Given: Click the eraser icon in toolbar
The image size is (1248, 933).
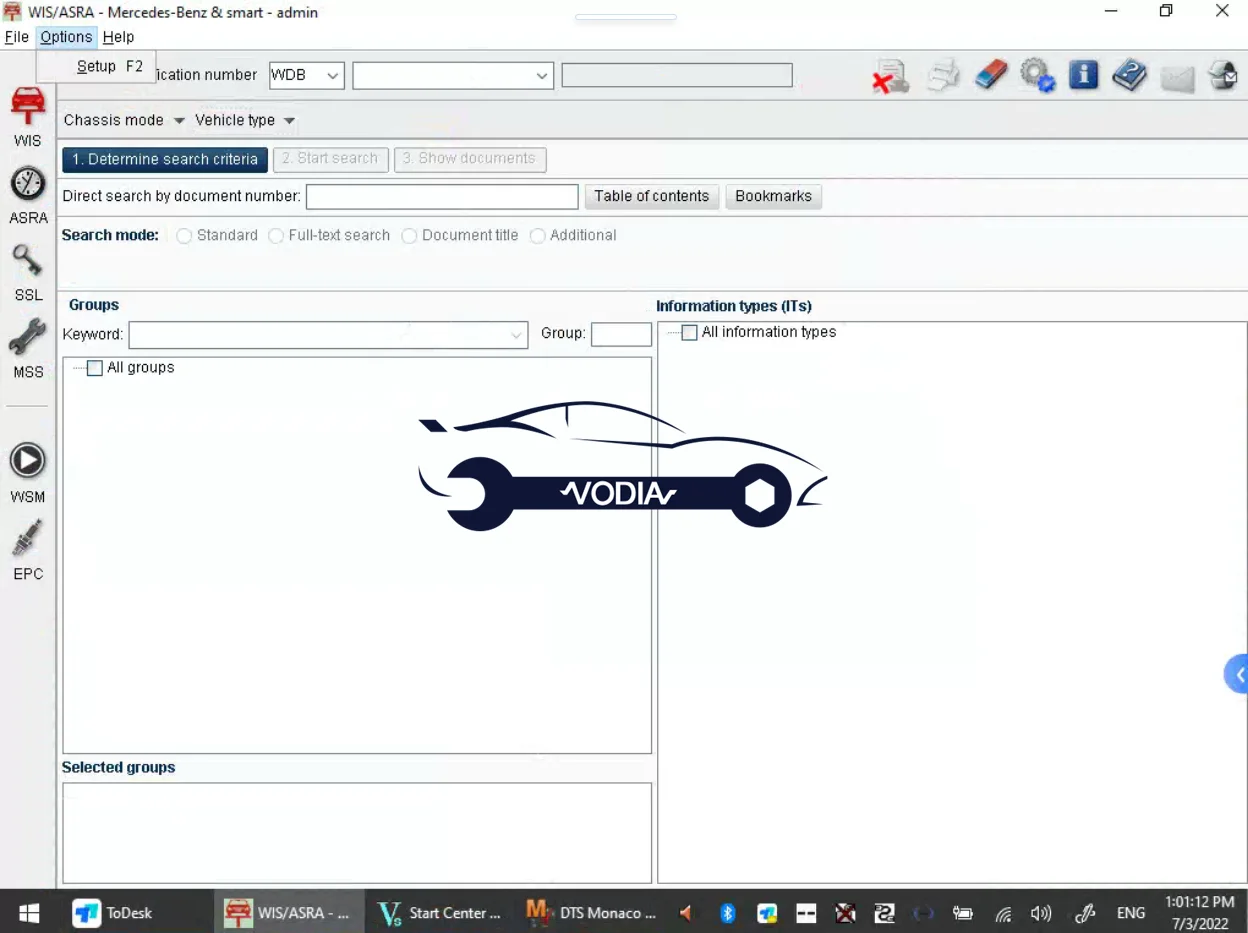Looking at the screenshot, I should [x=991, y=75].
